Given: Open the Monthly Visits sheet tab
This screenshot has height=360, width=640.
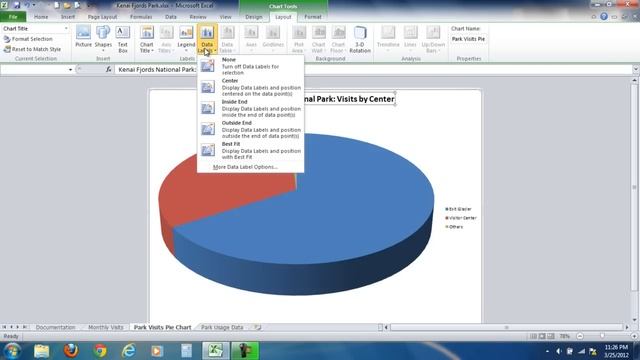Looking at the screenshot, I should tap(106, 327).
